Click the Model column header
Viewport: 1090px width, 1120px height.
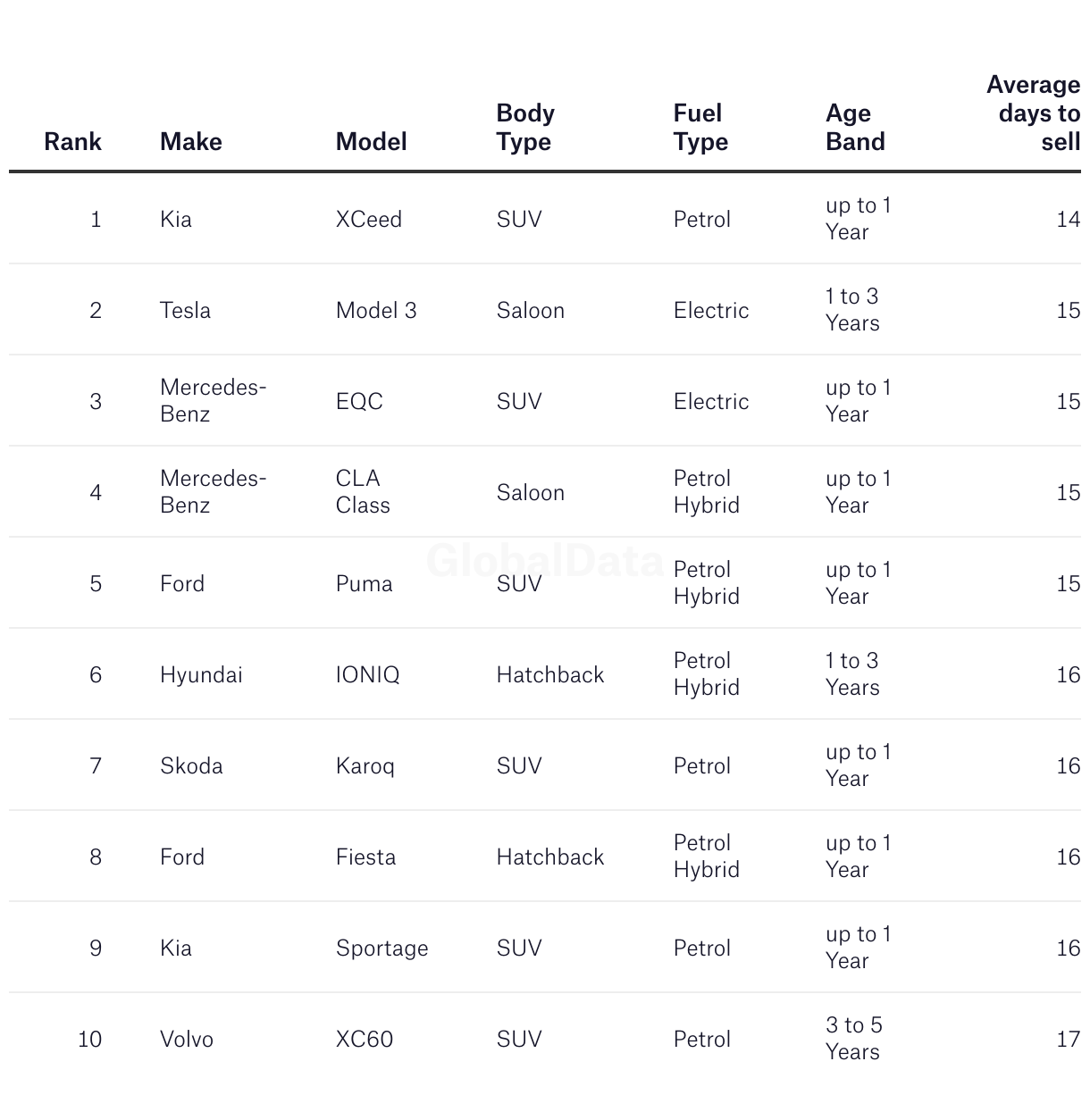click(371, 141)
